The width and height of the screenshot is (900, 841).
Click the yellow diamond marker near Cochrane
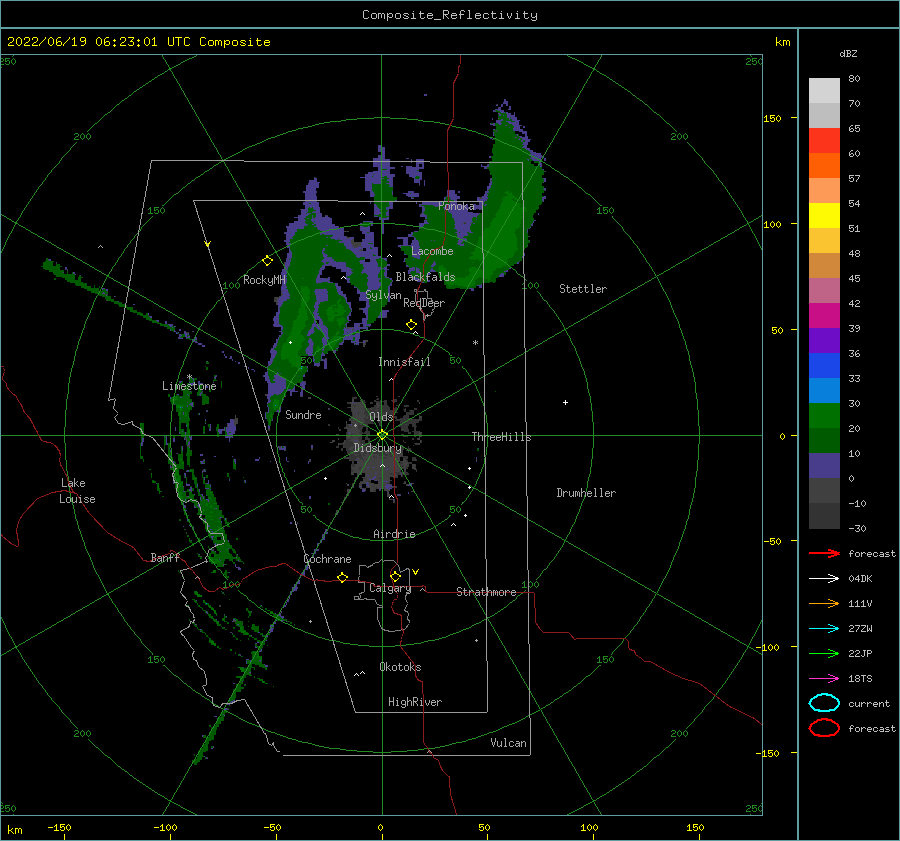pyautogui.click(x=342, y=577)
